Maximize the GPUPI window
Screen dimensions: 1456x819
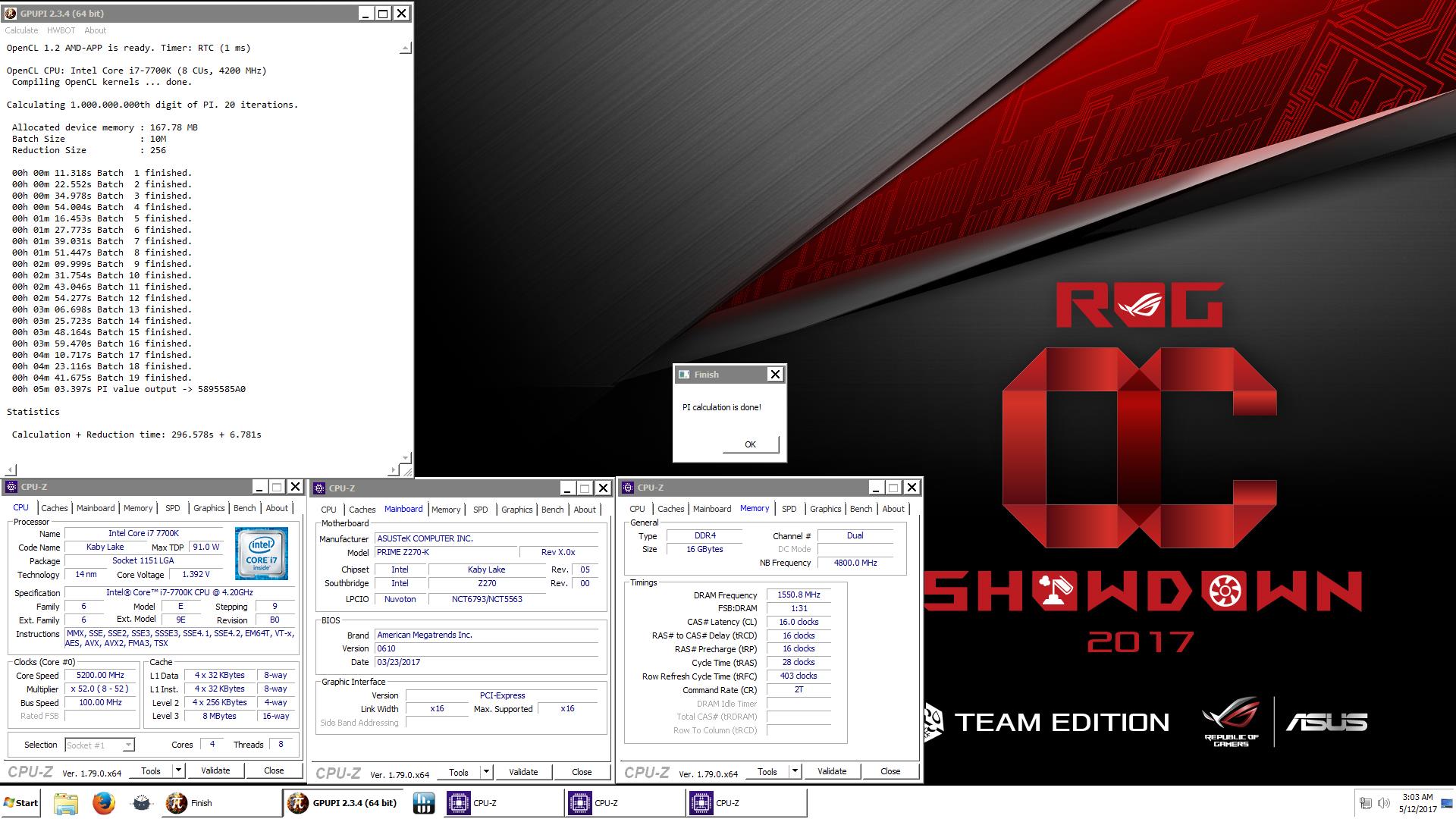pos(384,13)
